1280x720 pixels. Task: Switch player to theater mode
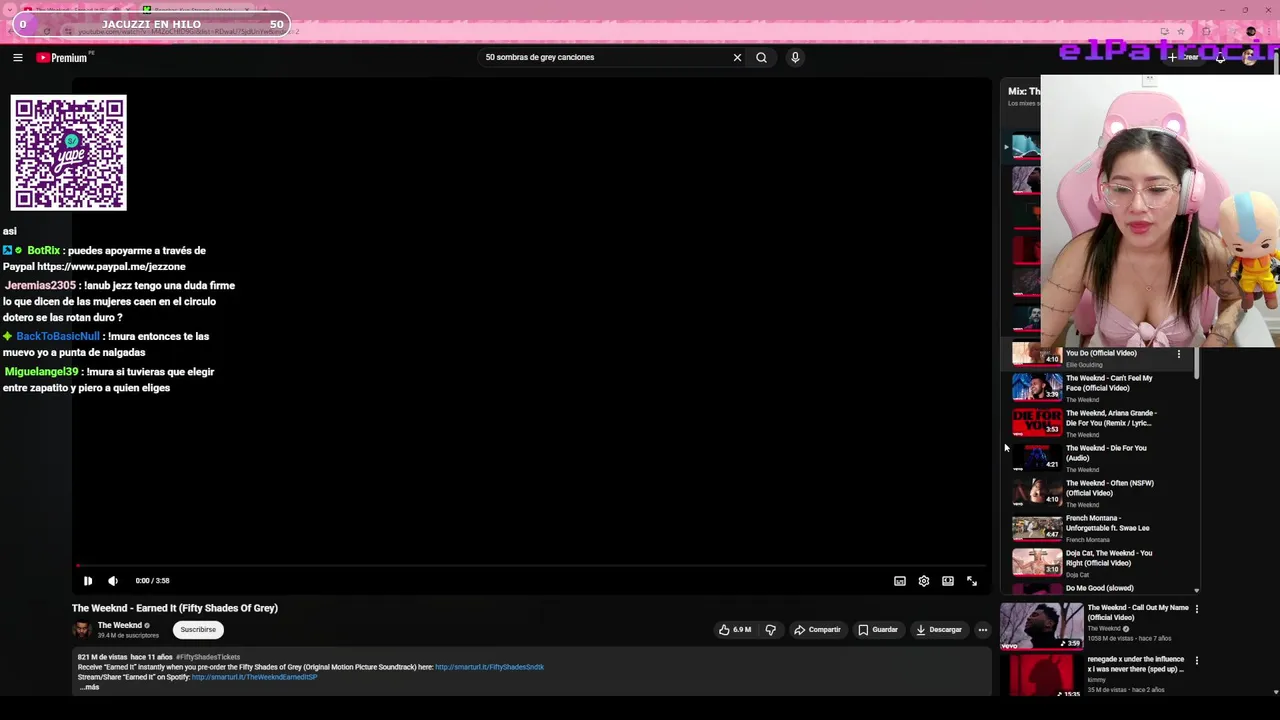coord(948,581)
